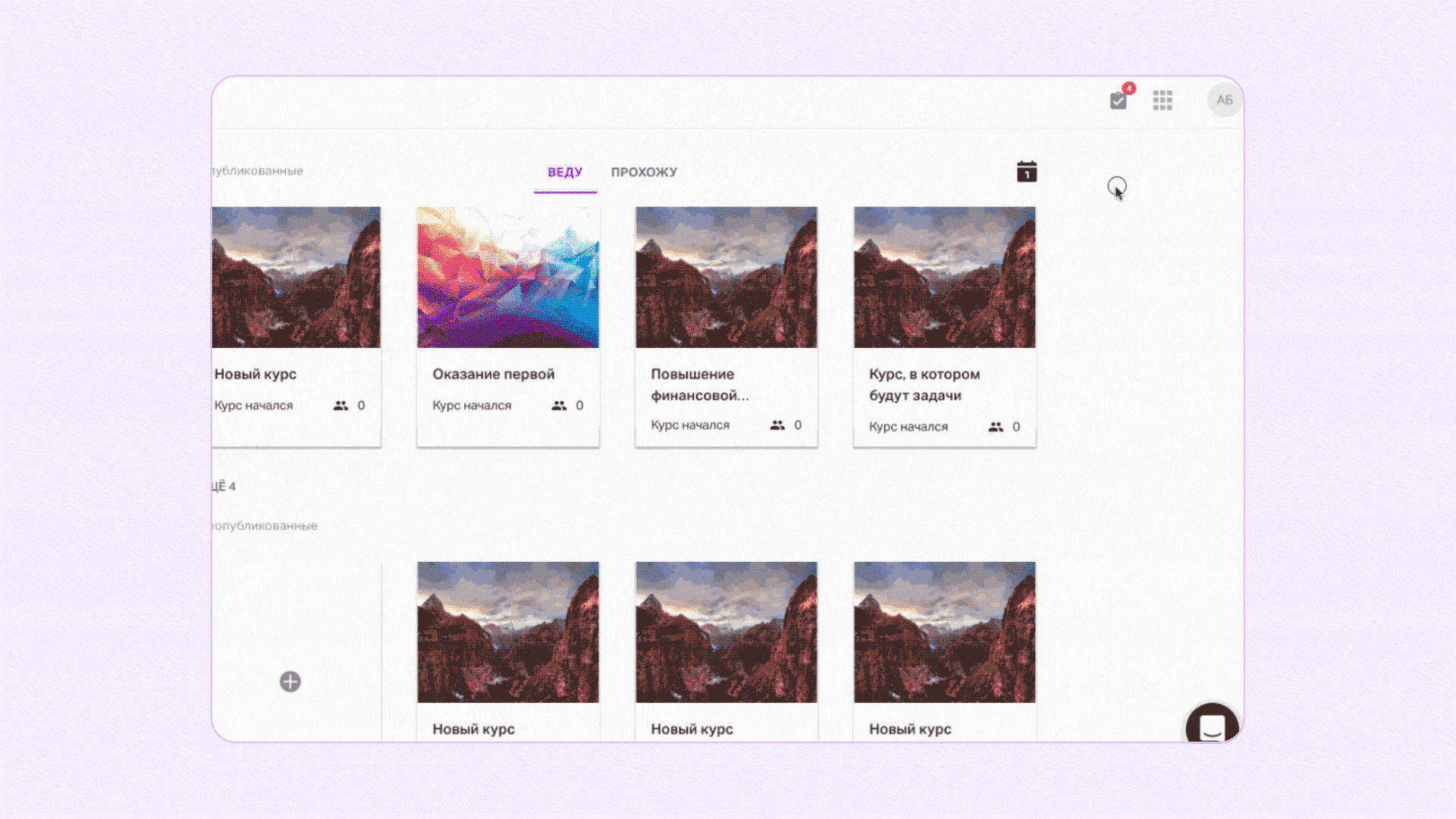The height and width of the screenshot is (819, 1456).
Task: Click participants icon on Курс, в котором card
Action: pyautogui.click(x=996, y=427)
